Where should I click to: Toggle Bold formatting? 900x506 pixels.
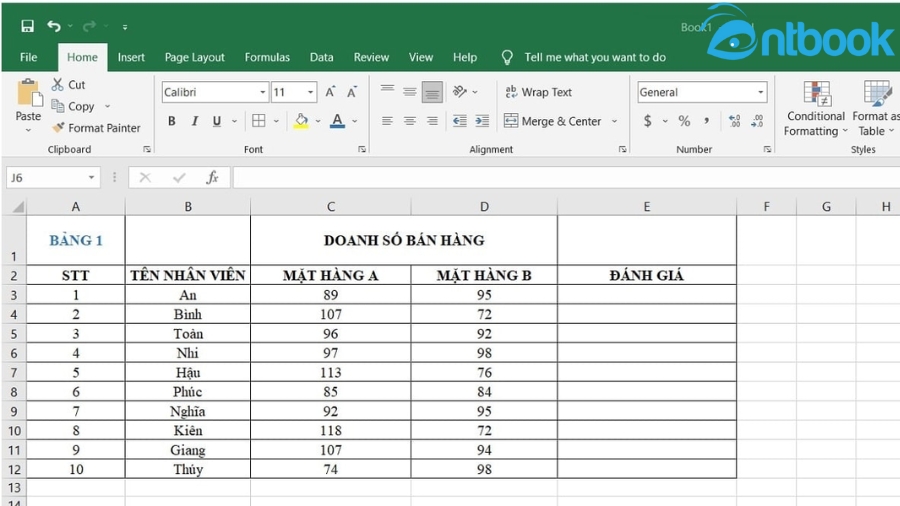[172, 121]
